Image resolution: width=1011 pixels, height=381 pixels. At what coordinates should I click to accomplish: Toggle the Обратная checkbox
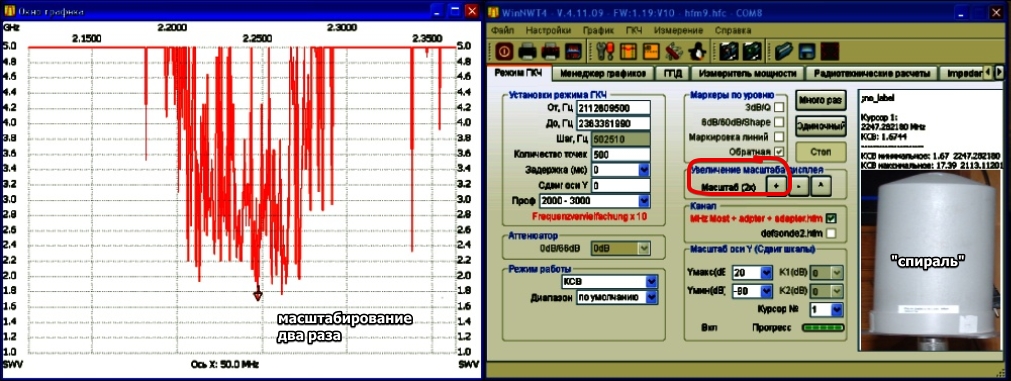click(780, 151)
